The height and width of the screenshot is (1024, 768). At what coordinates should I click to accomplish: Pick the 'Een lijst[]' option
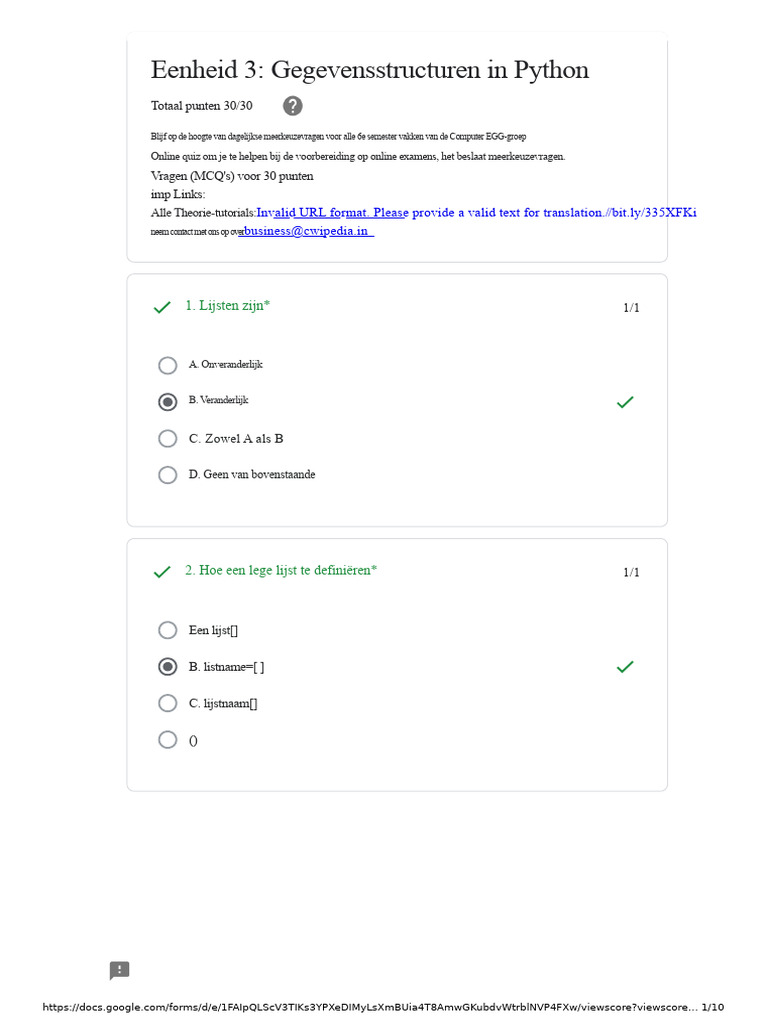point(168,630)
